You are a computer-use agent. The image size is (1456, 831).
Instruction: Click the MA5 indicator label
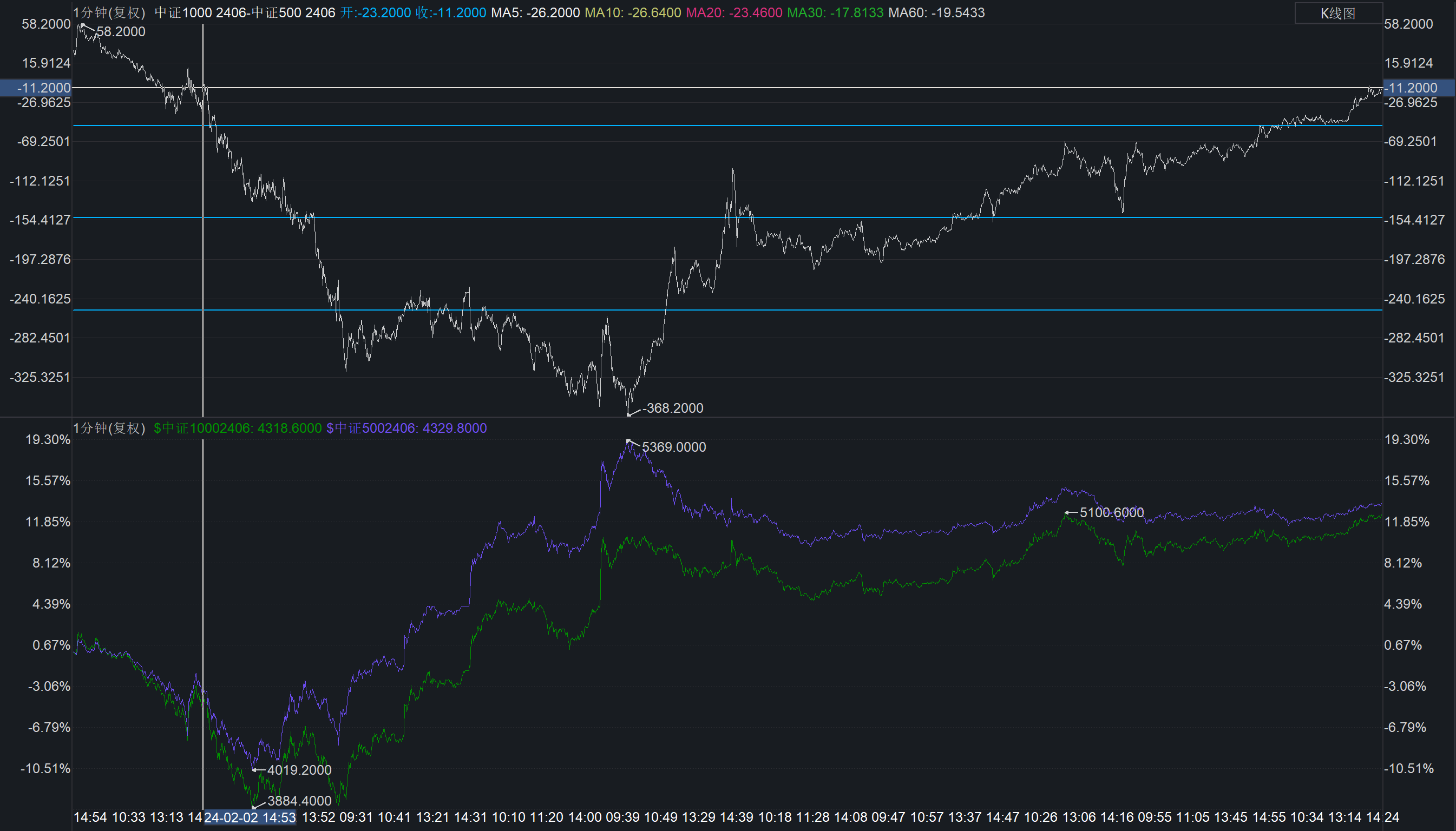tap(535, 12)
